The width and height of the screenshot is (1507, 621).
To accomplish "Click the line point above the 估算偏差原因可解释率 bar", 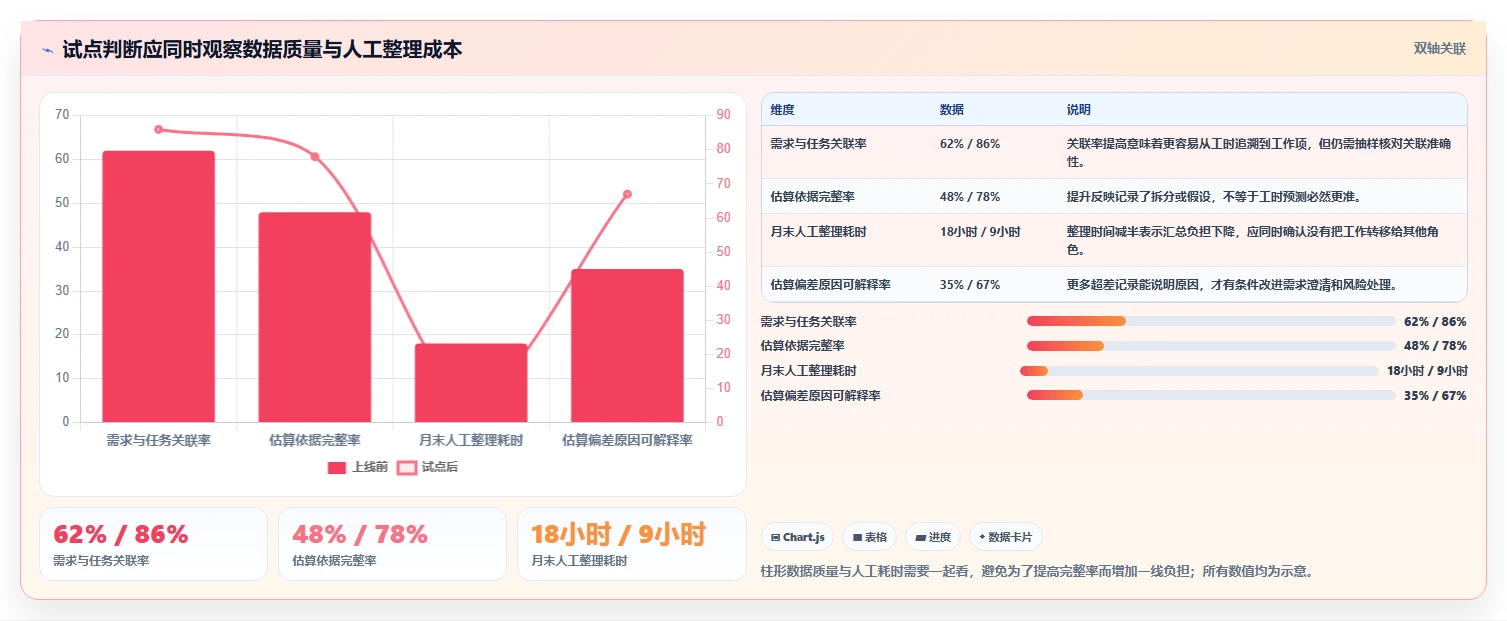I will [x=627, y=194].
